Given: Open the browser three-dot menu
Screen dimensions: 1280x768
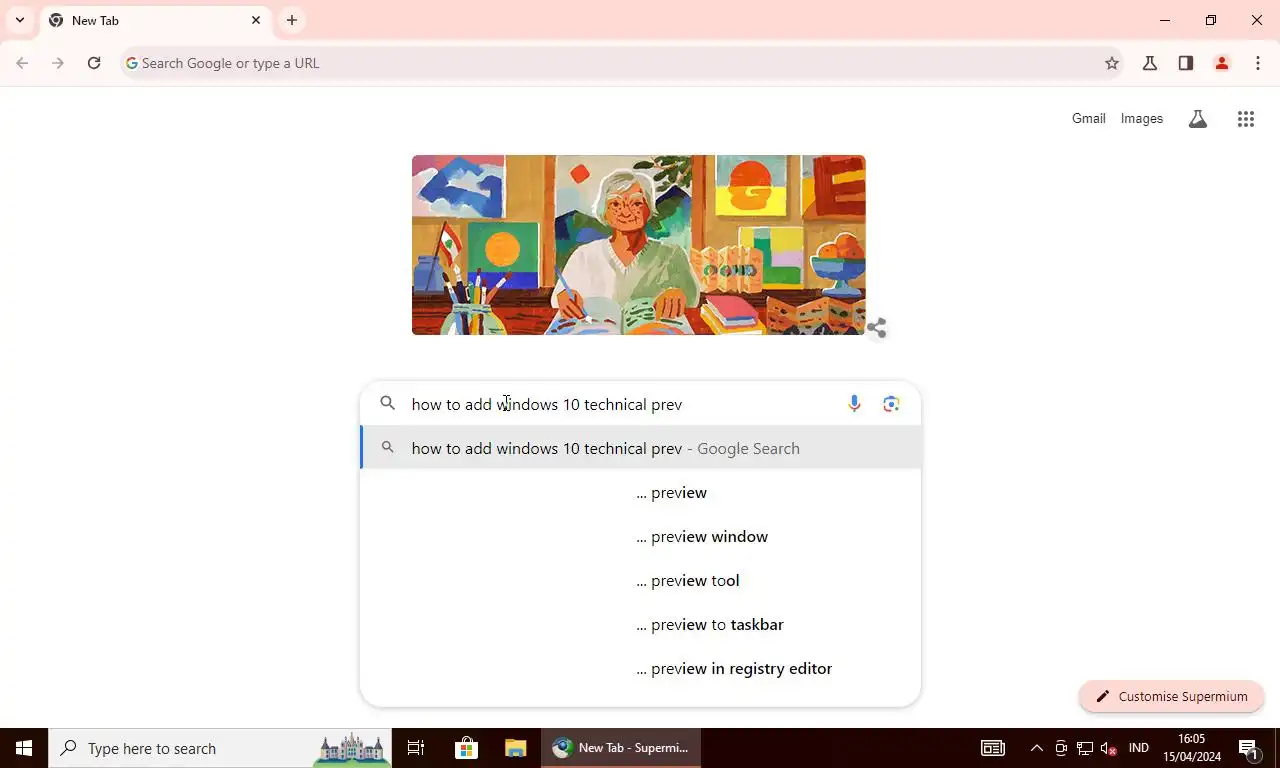Looking at the screenshot, I should tap(1258, 63).
